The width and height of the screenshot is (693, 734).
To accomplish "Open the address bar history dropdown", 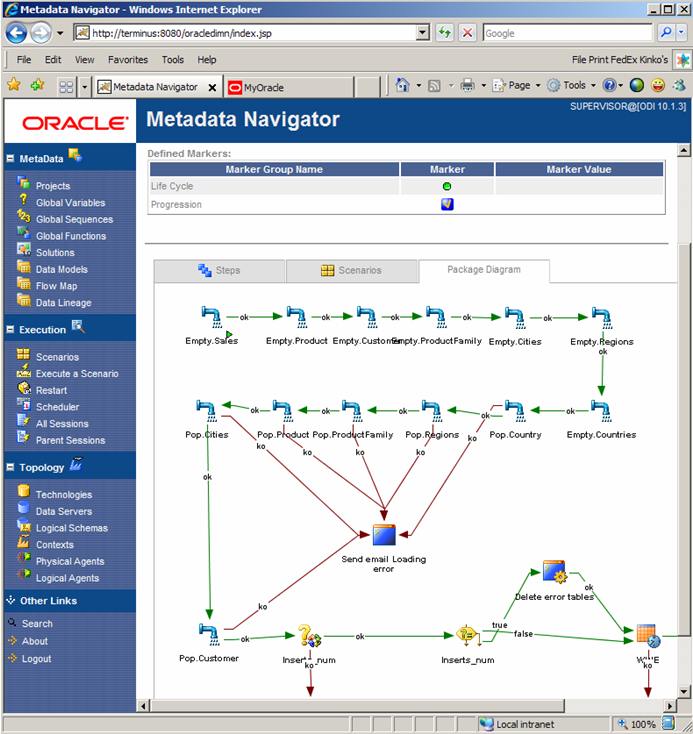I will (423, 33).
